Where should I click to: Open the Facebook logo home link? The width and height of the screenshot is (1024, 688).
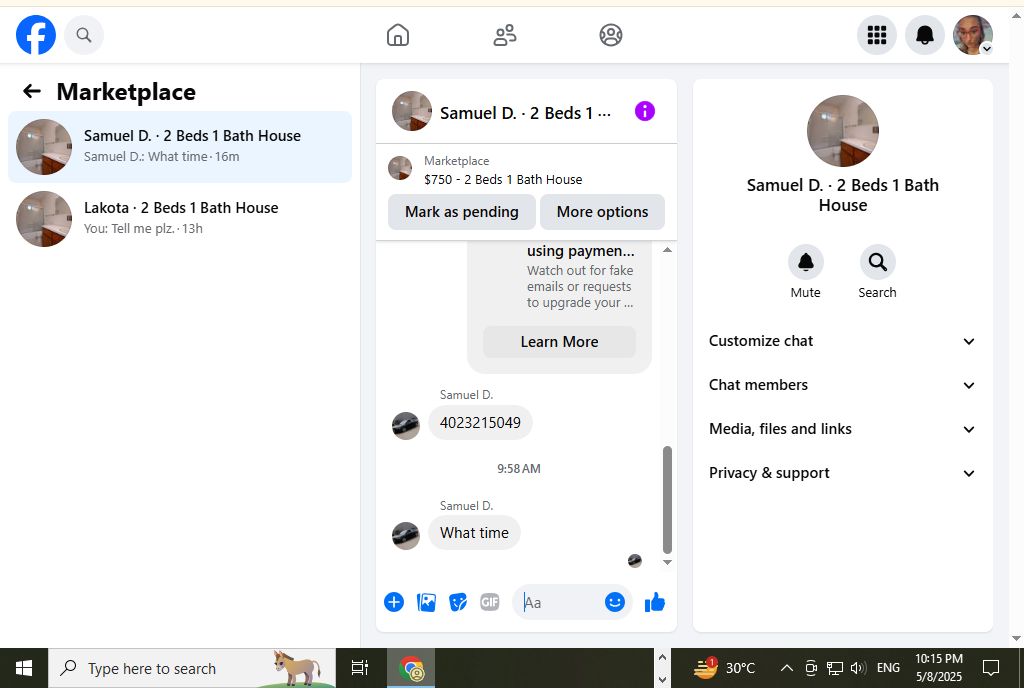36,35
